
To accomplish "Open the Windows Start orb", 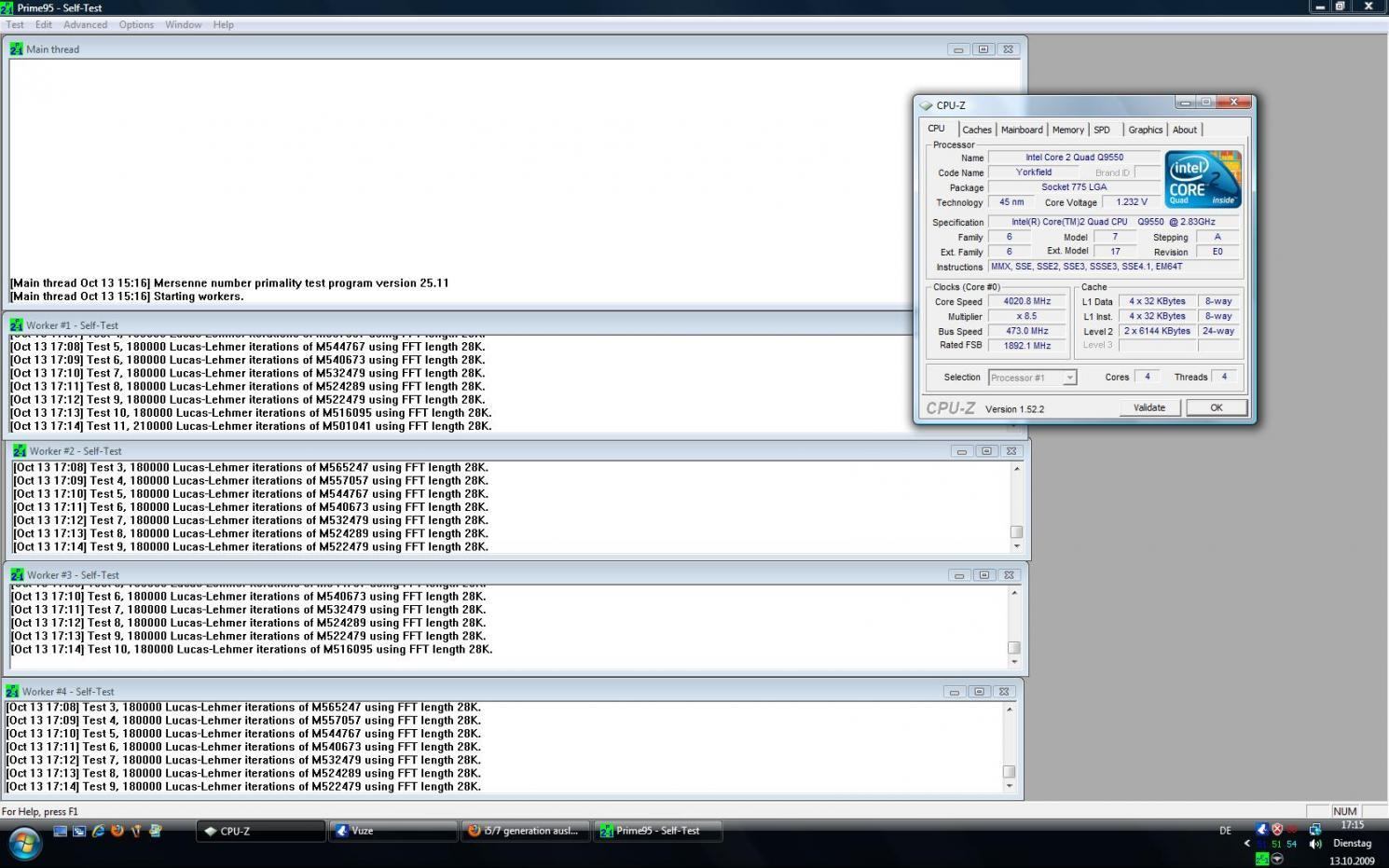I will click(24, 844).
